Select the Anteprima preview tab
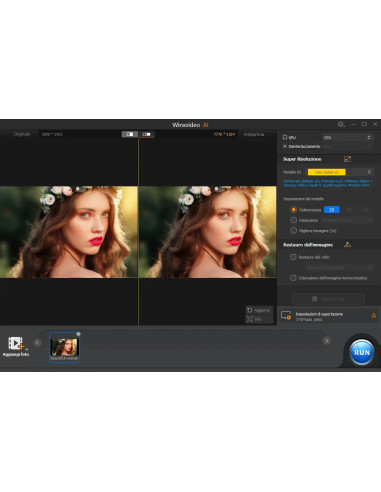 254,134
